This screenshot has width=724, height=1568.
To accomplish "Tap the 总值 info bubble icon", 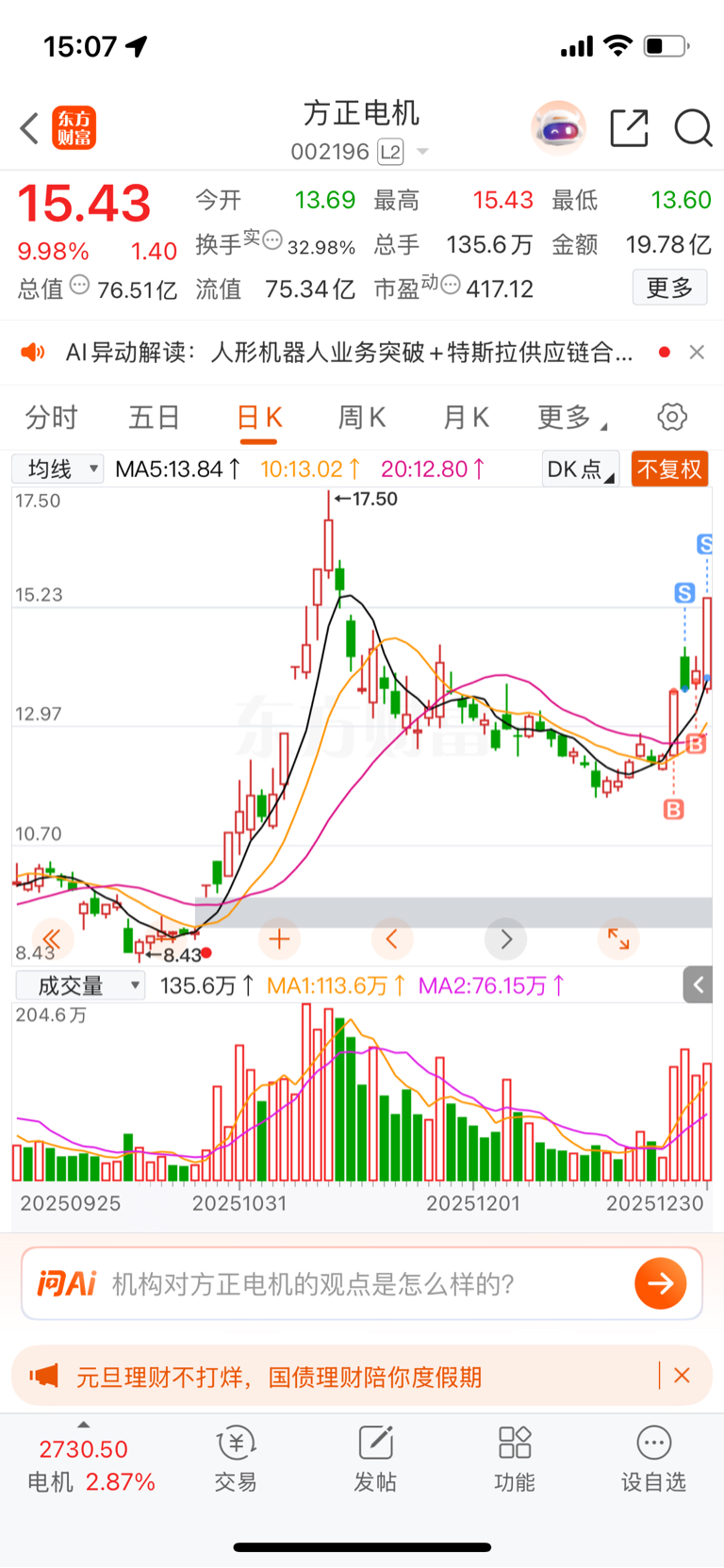I will [80, 285].
